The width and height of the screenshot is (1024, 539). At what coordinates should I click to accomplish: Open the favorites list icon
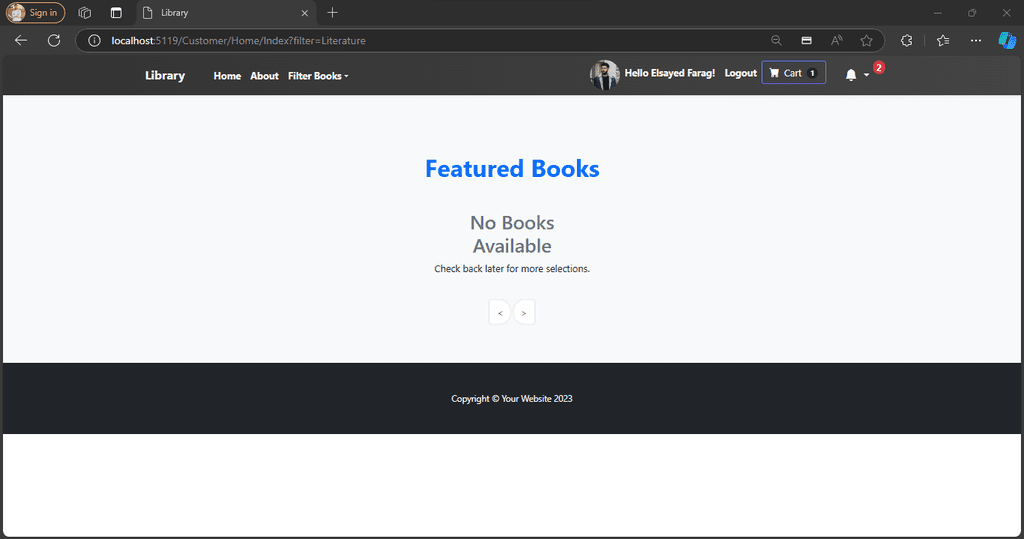pos(943,41)
